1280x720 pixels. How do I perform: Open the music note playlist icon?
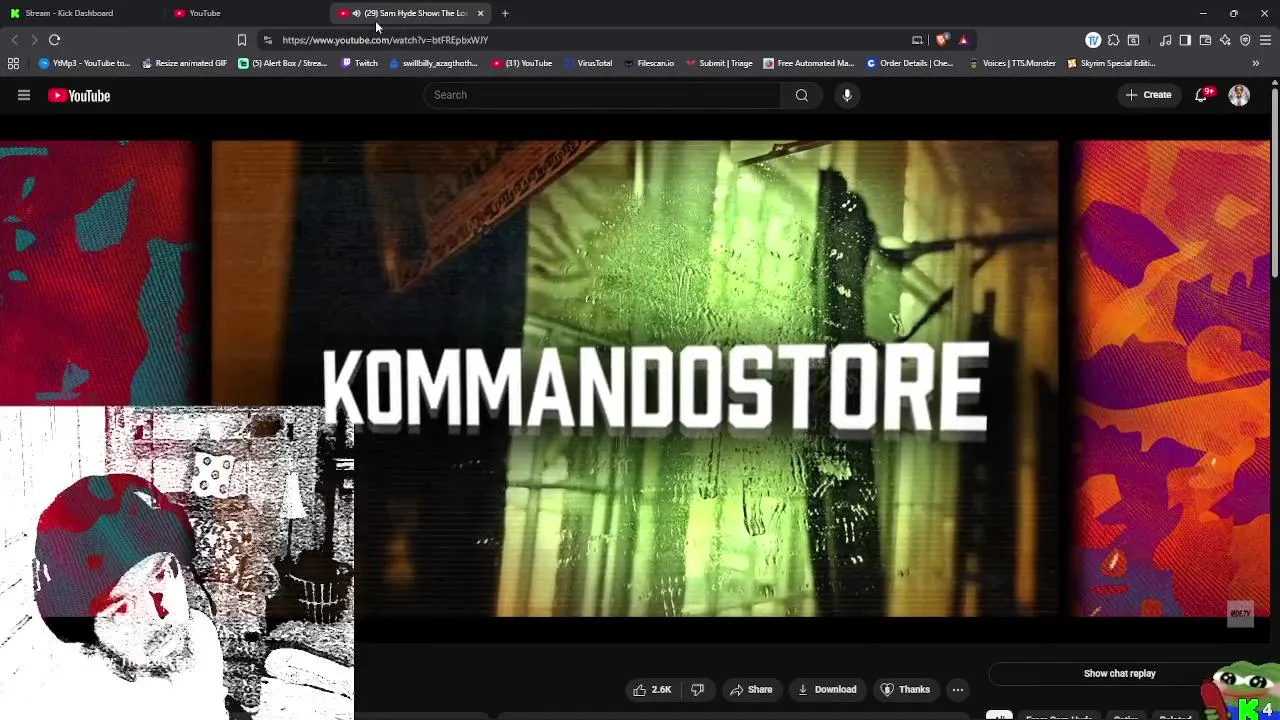(1166, 40)
